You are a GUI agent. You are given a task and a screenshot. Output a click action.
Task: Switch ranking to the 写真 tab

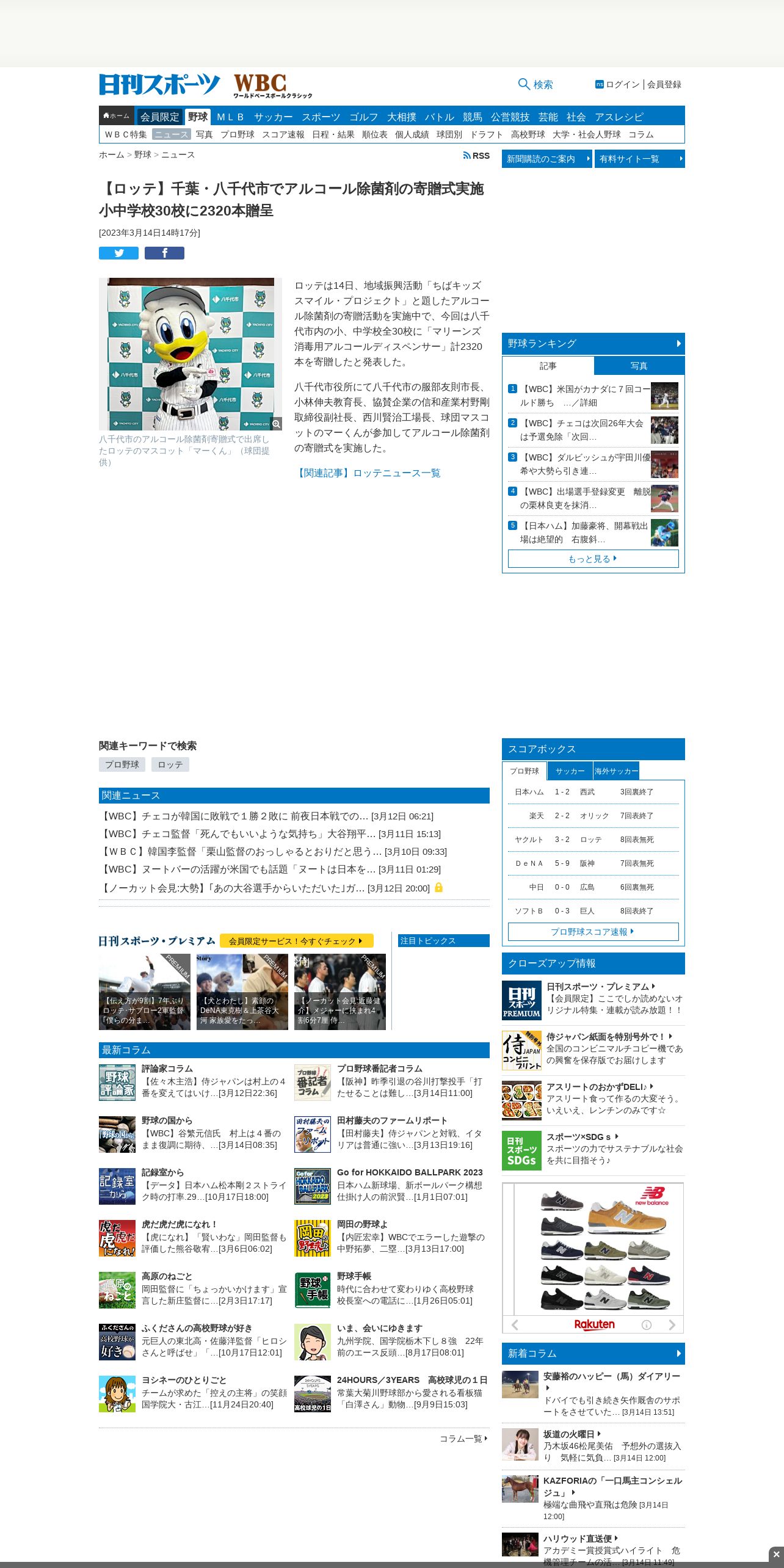click(639, 366)
